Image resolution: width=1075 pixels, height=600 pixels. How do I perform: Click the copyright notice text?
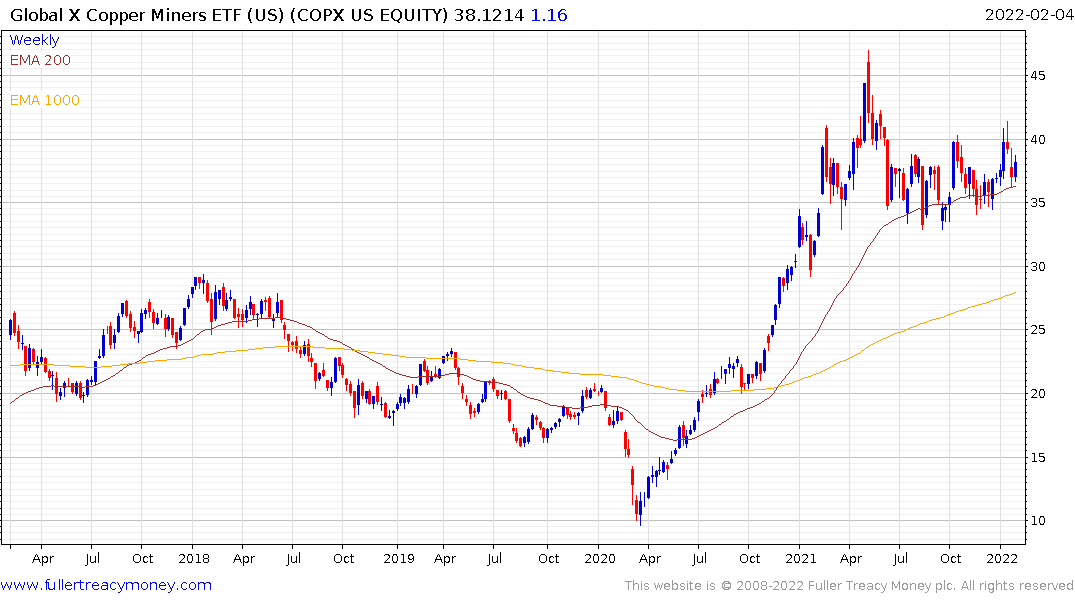tap(849, 585)
